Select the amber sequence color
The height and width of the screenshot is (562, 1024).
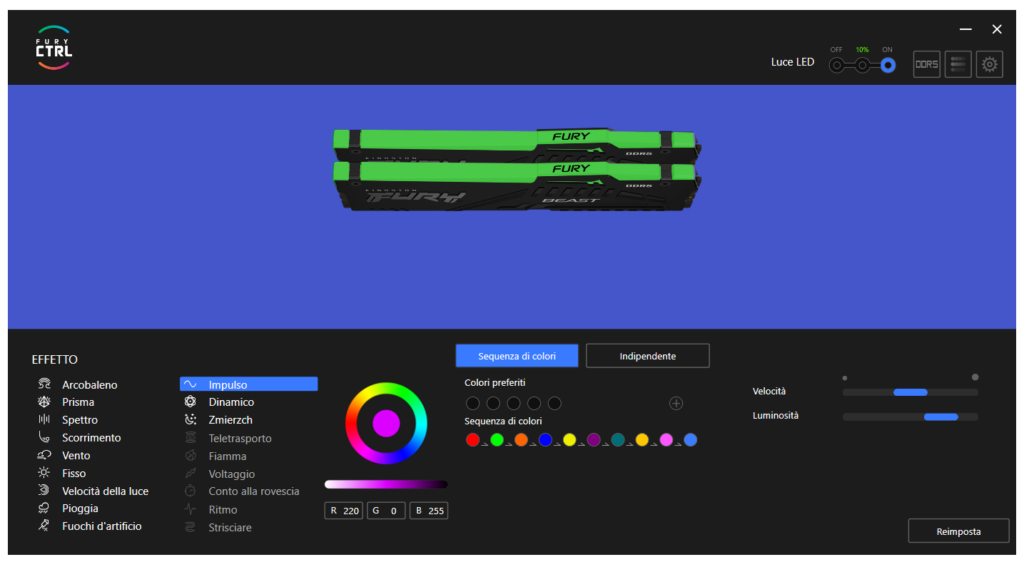(642, 440)
